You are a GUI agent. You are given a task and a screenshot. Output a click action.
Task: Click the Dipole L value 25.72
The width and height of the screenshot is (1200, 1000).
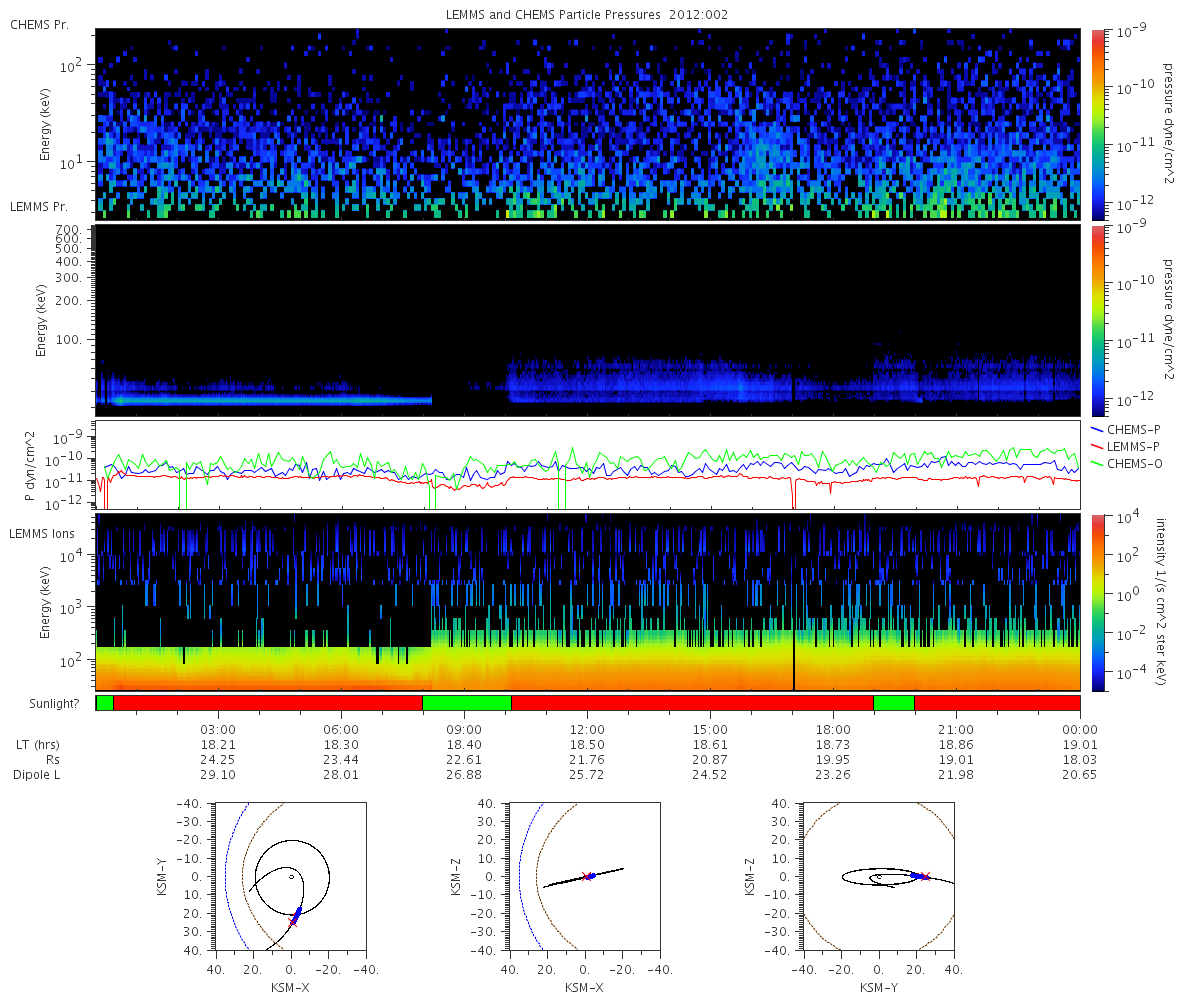587,775
